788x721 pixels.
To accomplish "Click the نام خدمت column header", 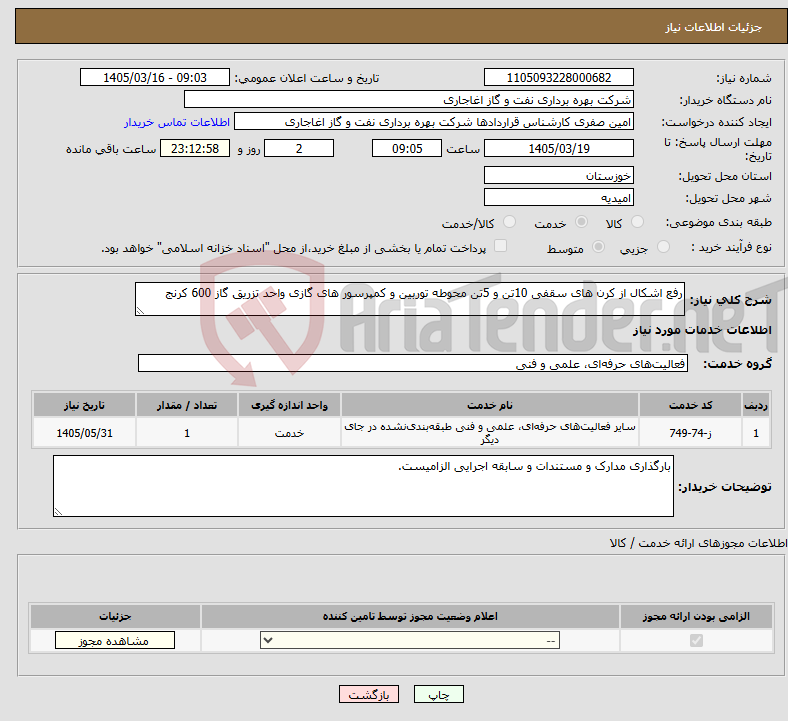I will click(x=489, y=405).
